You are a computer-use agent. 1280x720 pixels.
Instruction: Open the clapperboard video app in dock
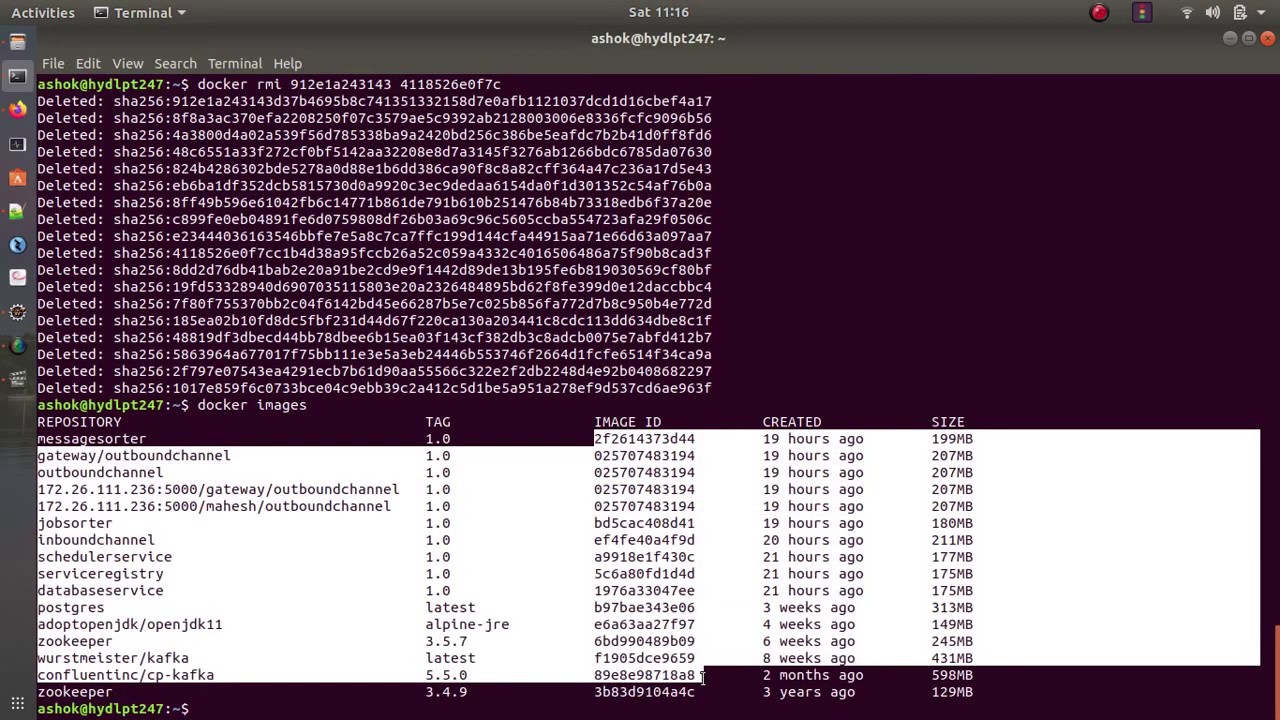tap(17, 379)
